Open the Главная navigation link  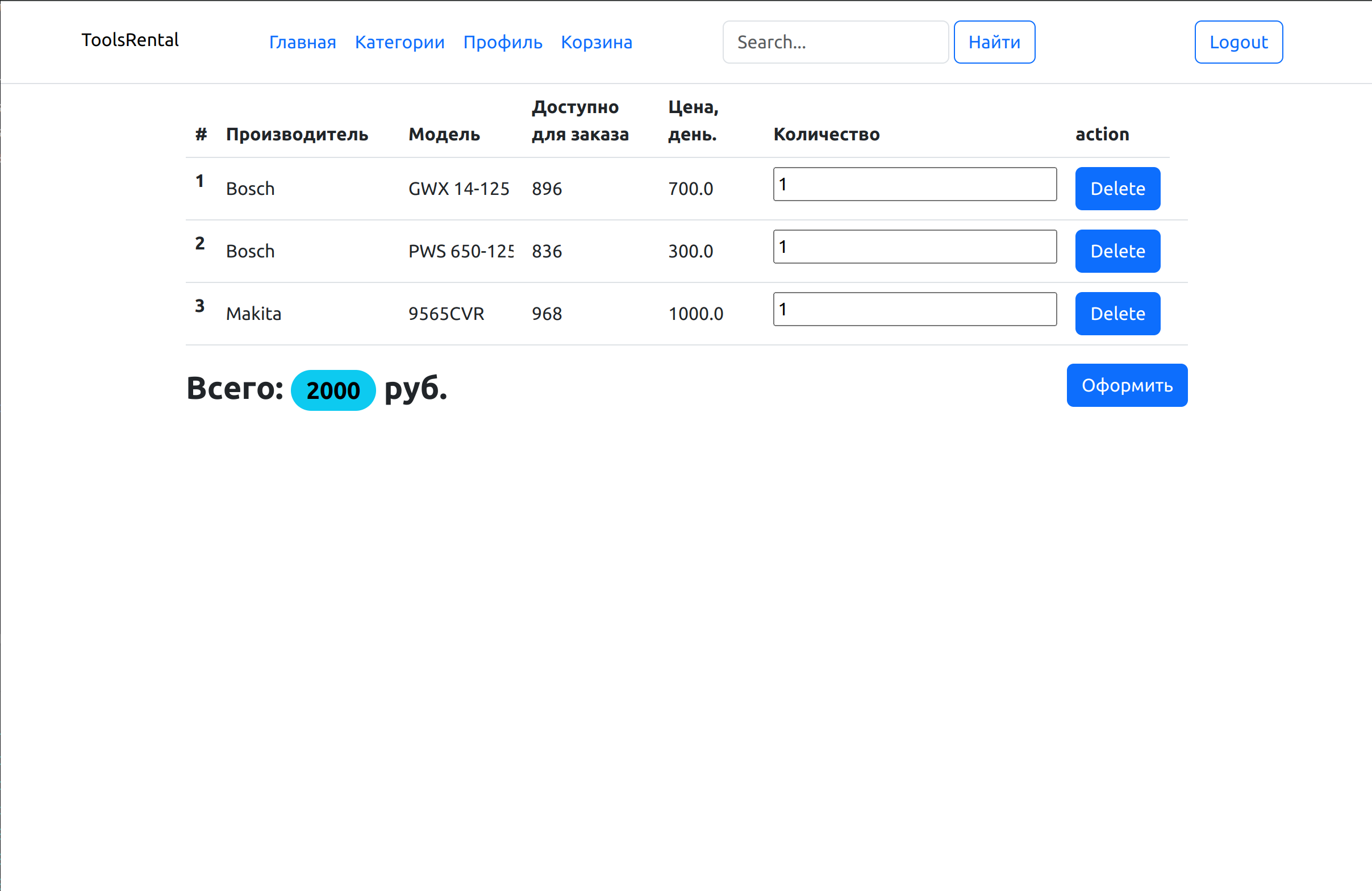coord(302,42)
